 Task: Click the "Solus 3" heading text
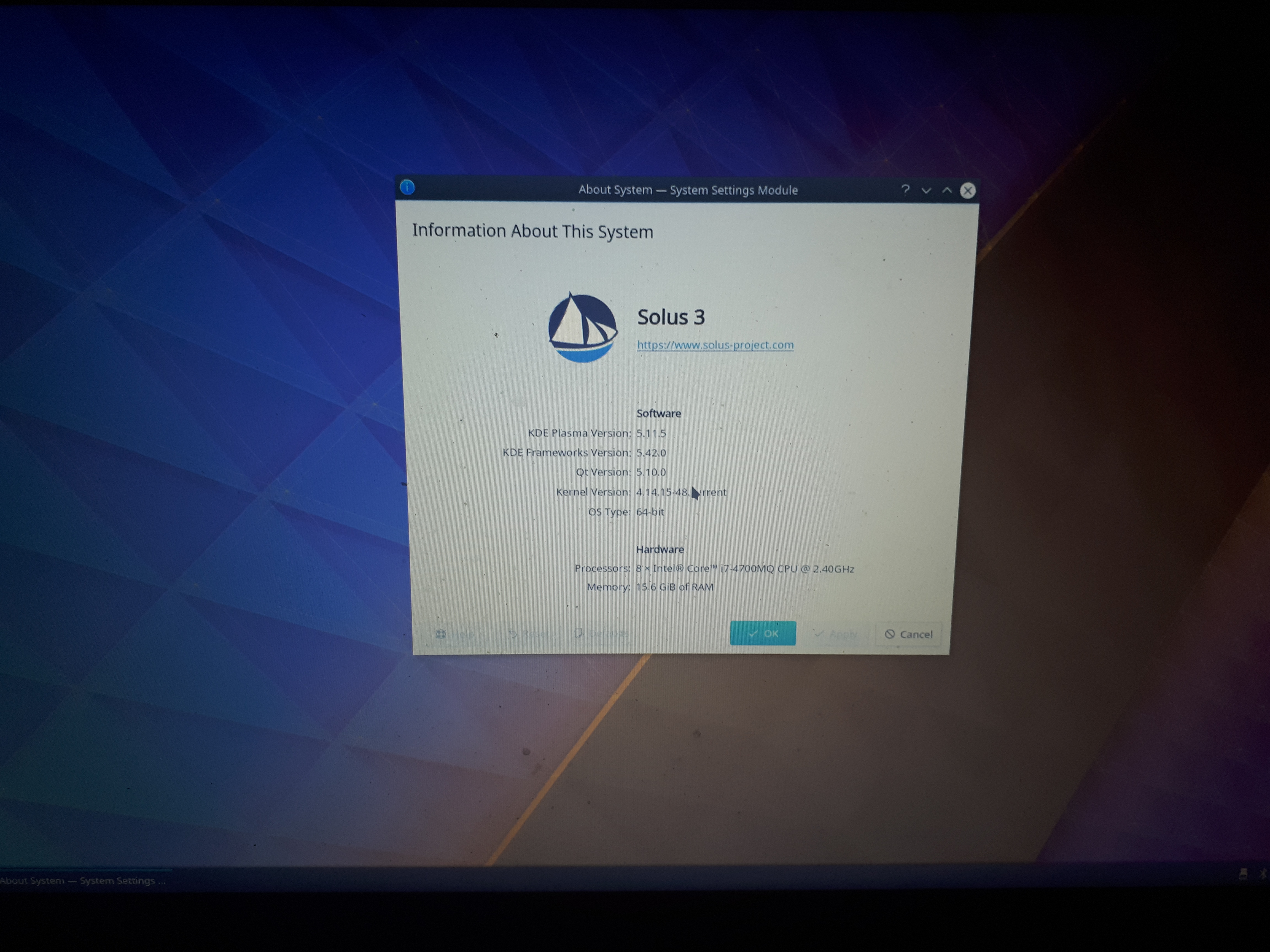pyautogui.click(x=671, y=317)
